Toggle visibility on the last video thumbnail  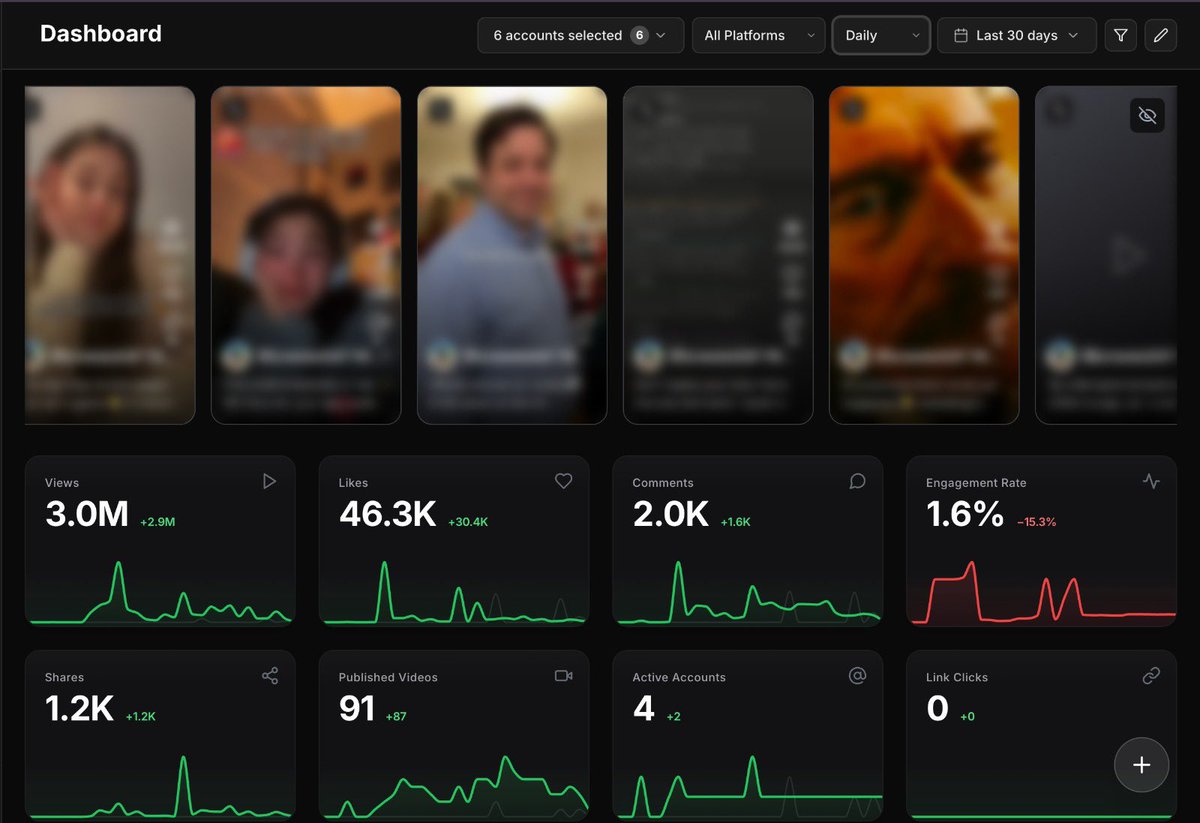point(1147,115)
